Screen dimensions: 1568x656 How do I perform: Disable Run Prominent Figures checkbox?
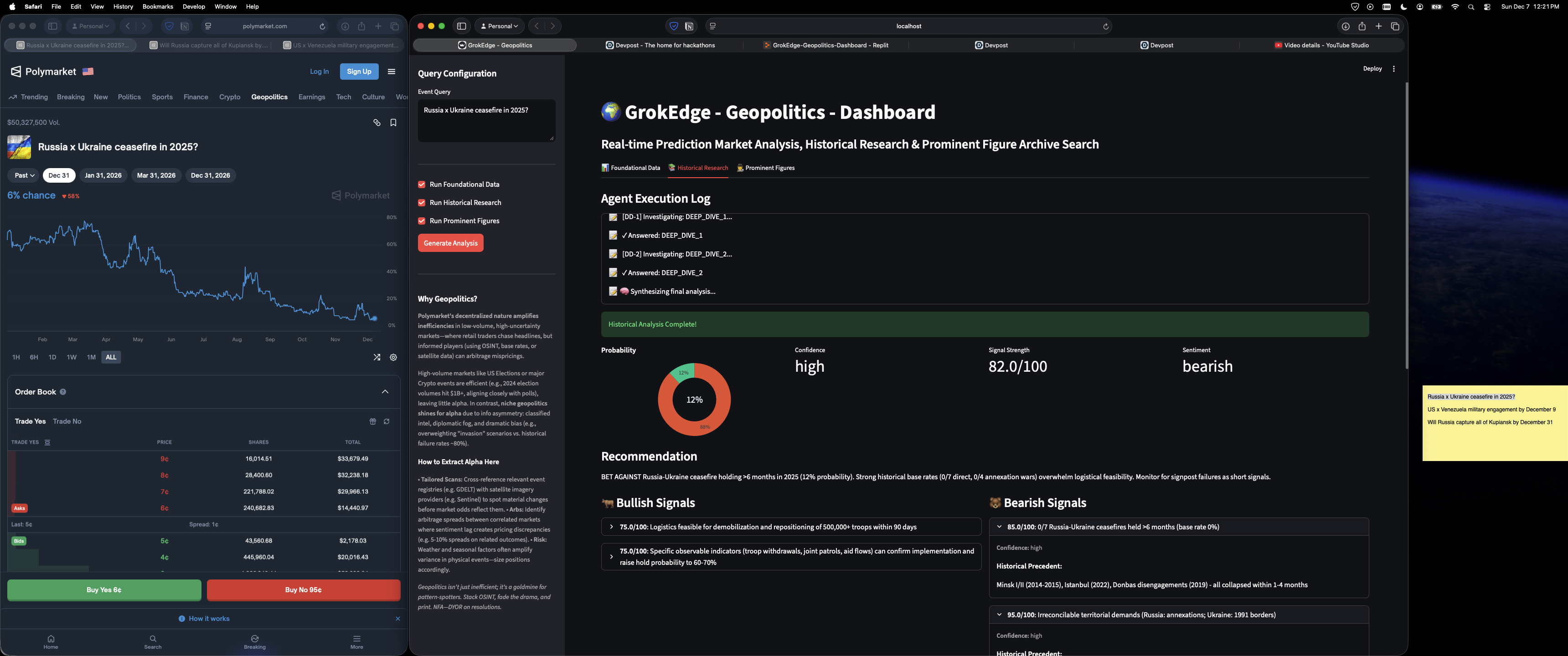pos(421,221)
